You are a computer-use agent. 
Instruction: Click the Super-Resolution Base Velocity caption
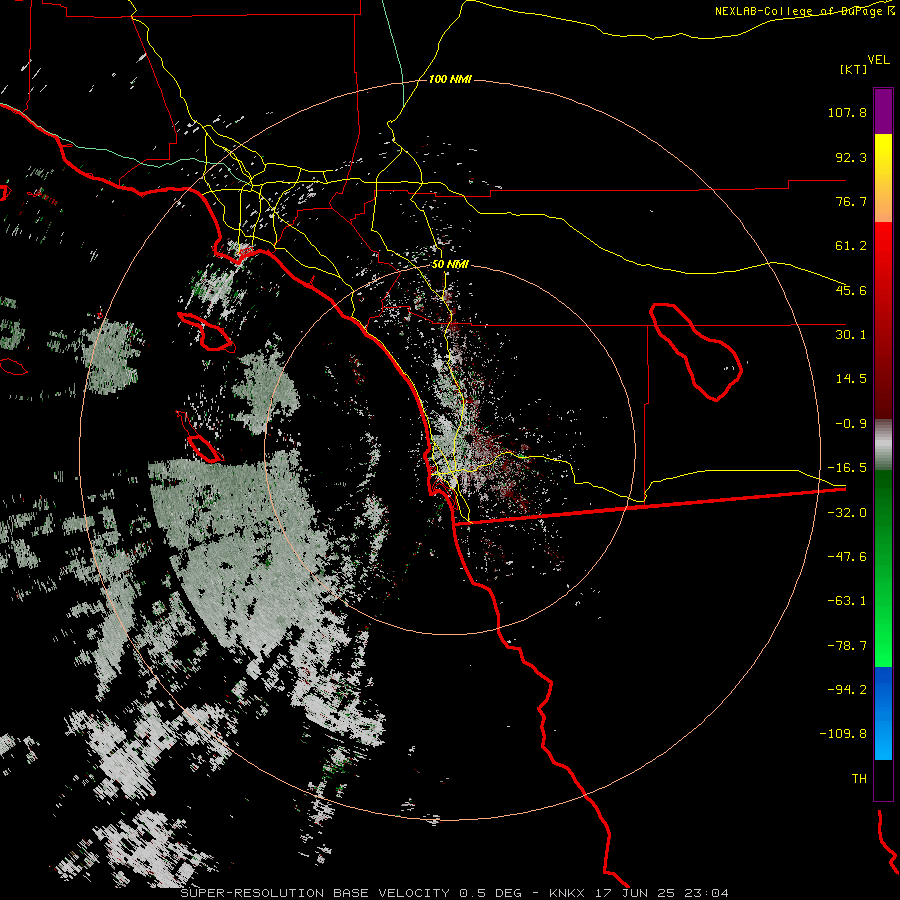point(455,893)
